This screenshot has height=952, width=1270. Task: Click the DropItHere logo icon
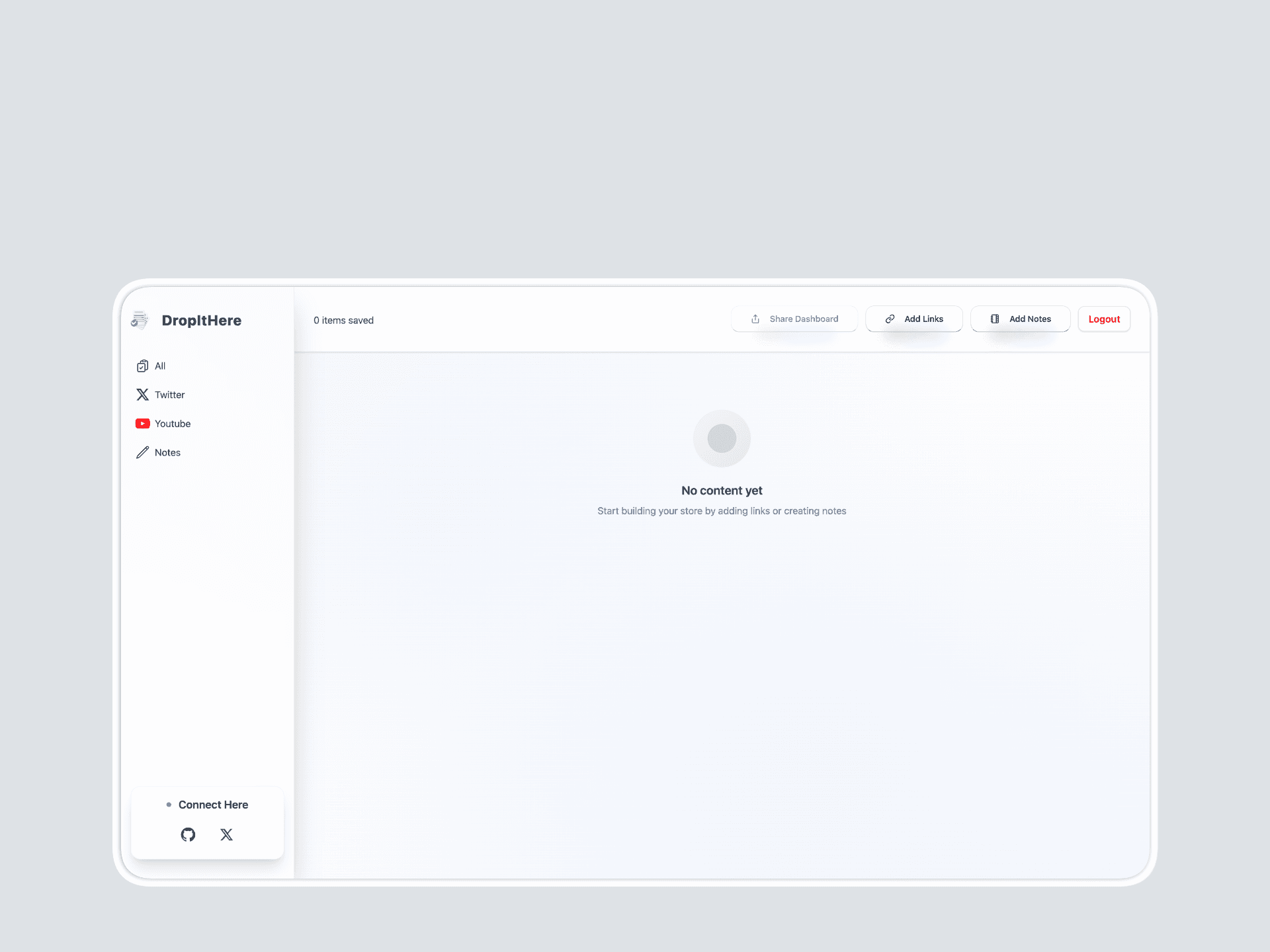[x=140, y=320]
